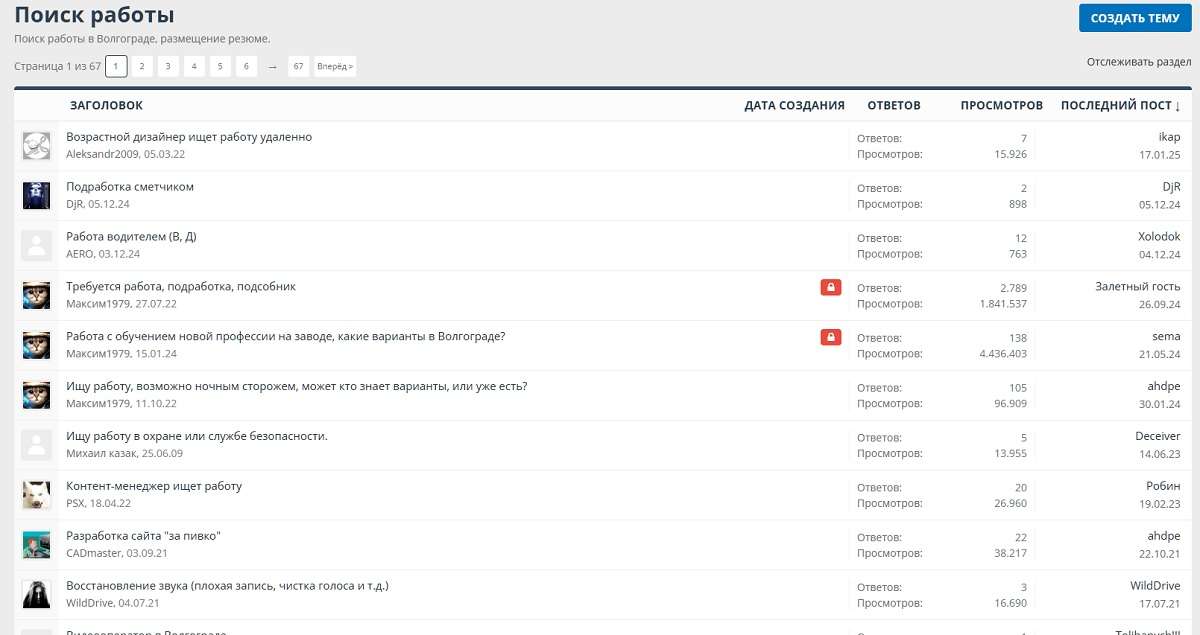
Task: Click the "Создать тему" button
Action: tap(1134, 18)
